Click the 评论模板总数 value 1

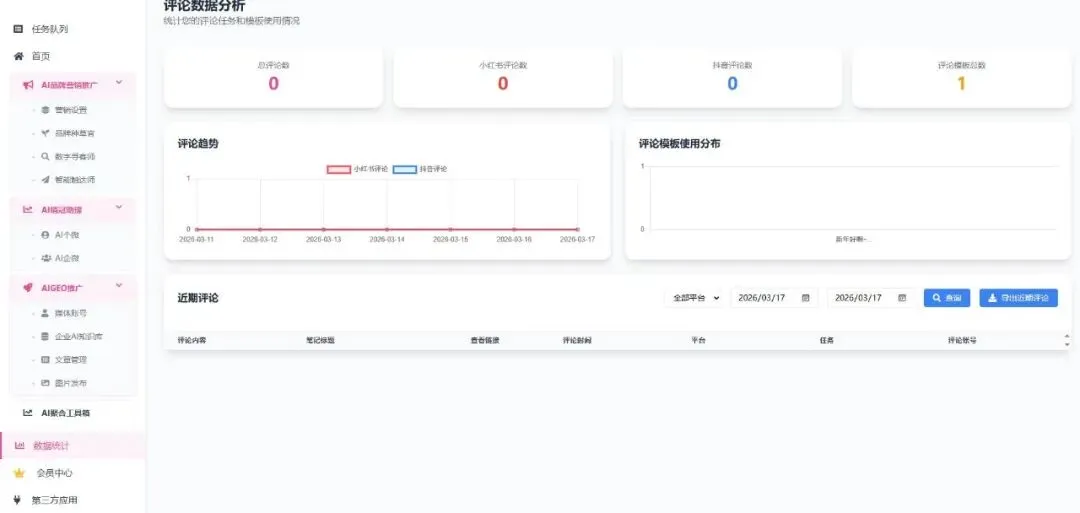(x=962, y=84)
